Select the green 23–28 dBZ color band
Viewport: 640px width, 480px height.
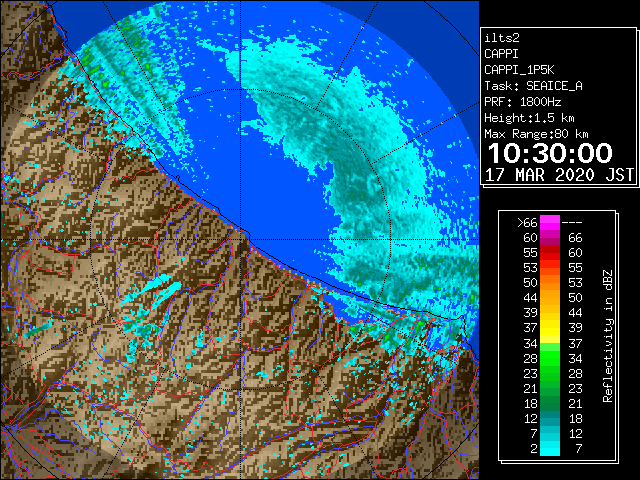pyautogui.click(x=550, y=373)
